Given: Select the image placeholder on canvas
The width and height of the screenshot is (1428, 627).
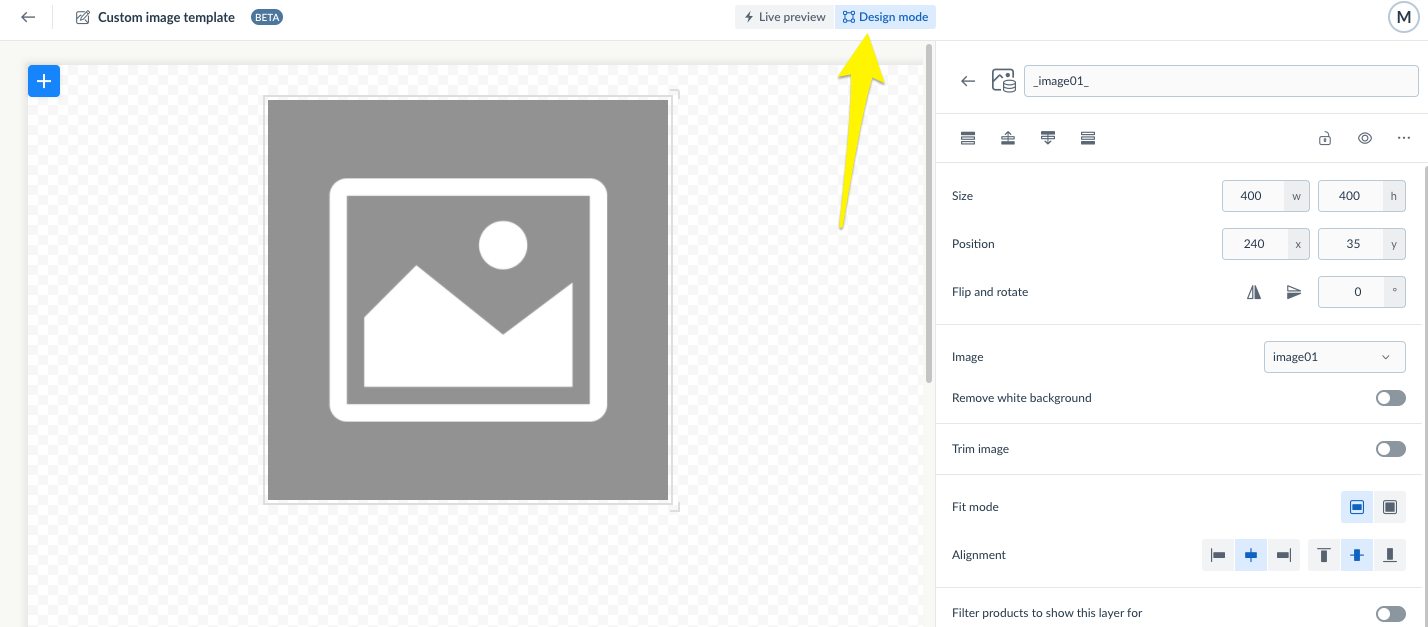Looking at the screenshot, I should [468, 300].
